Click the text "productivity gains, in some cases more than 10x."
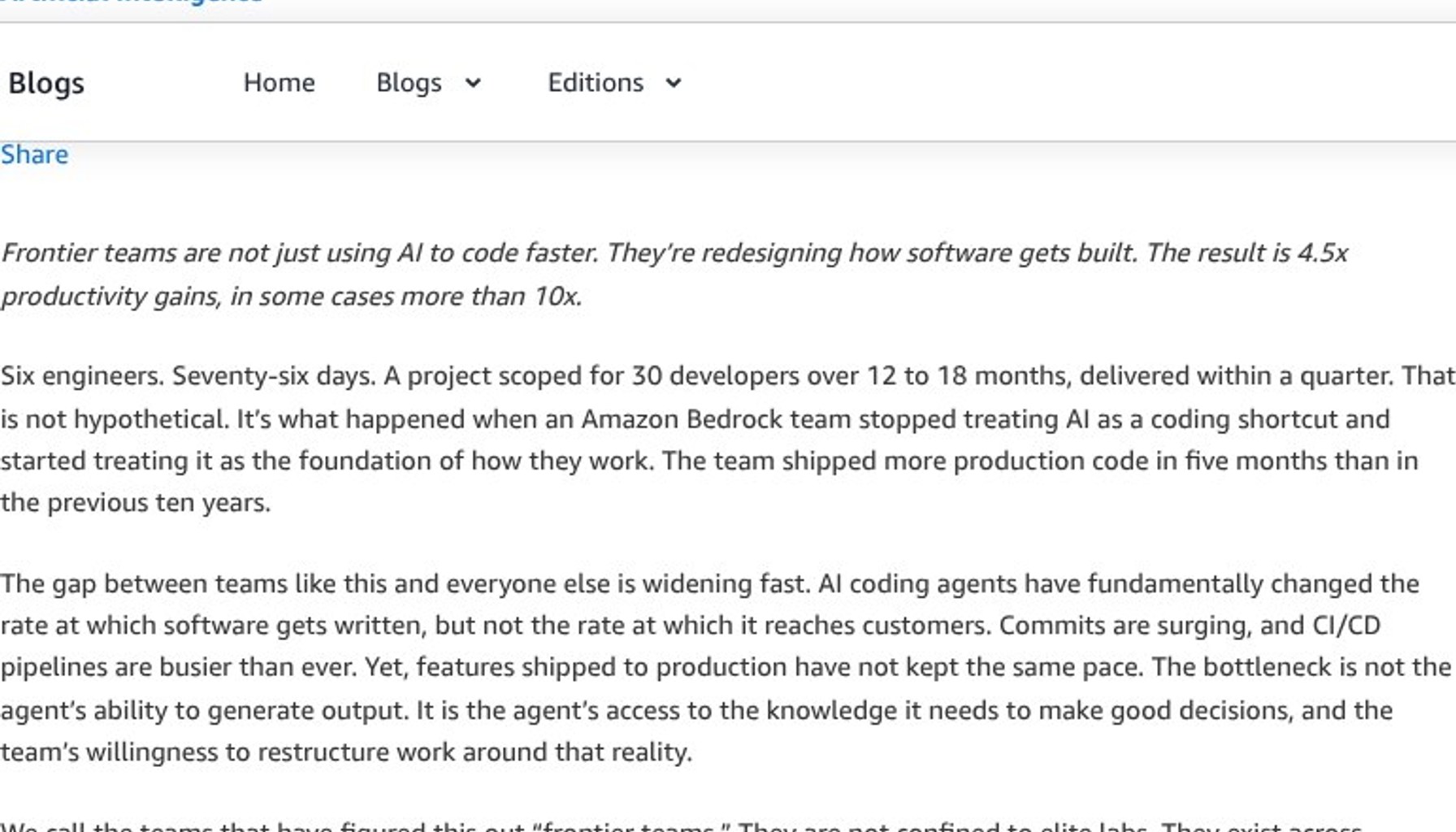1456x832 pixels. point(292,296)
